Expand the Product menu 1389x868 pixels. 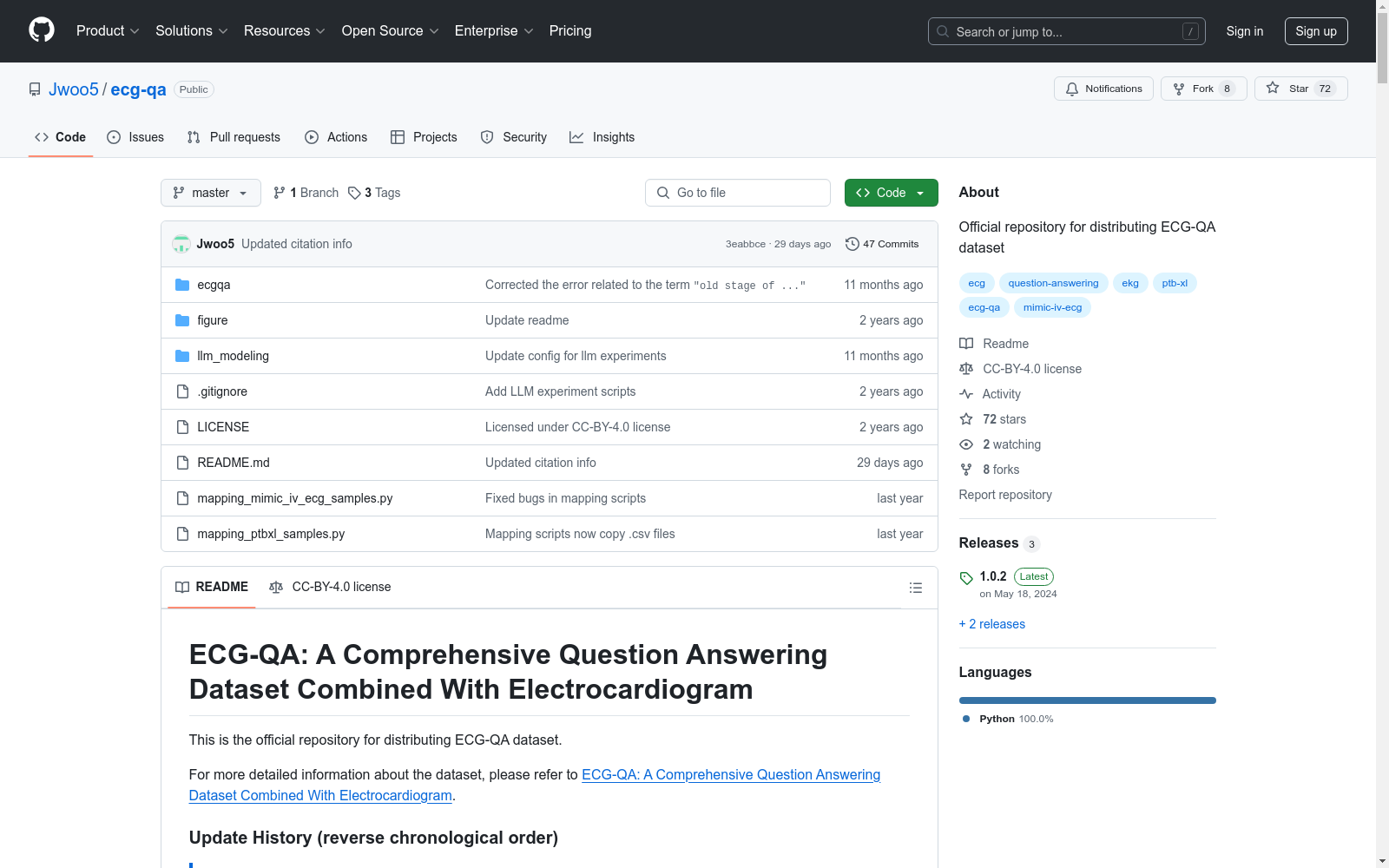tap(108, 30)
